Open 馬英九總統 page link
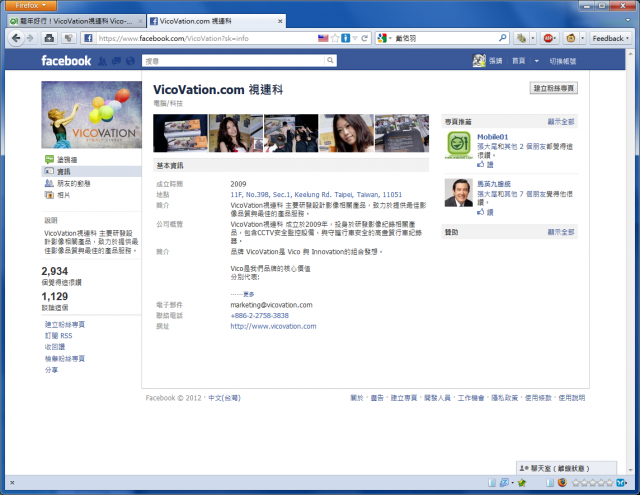 click(x=494, y=184)
